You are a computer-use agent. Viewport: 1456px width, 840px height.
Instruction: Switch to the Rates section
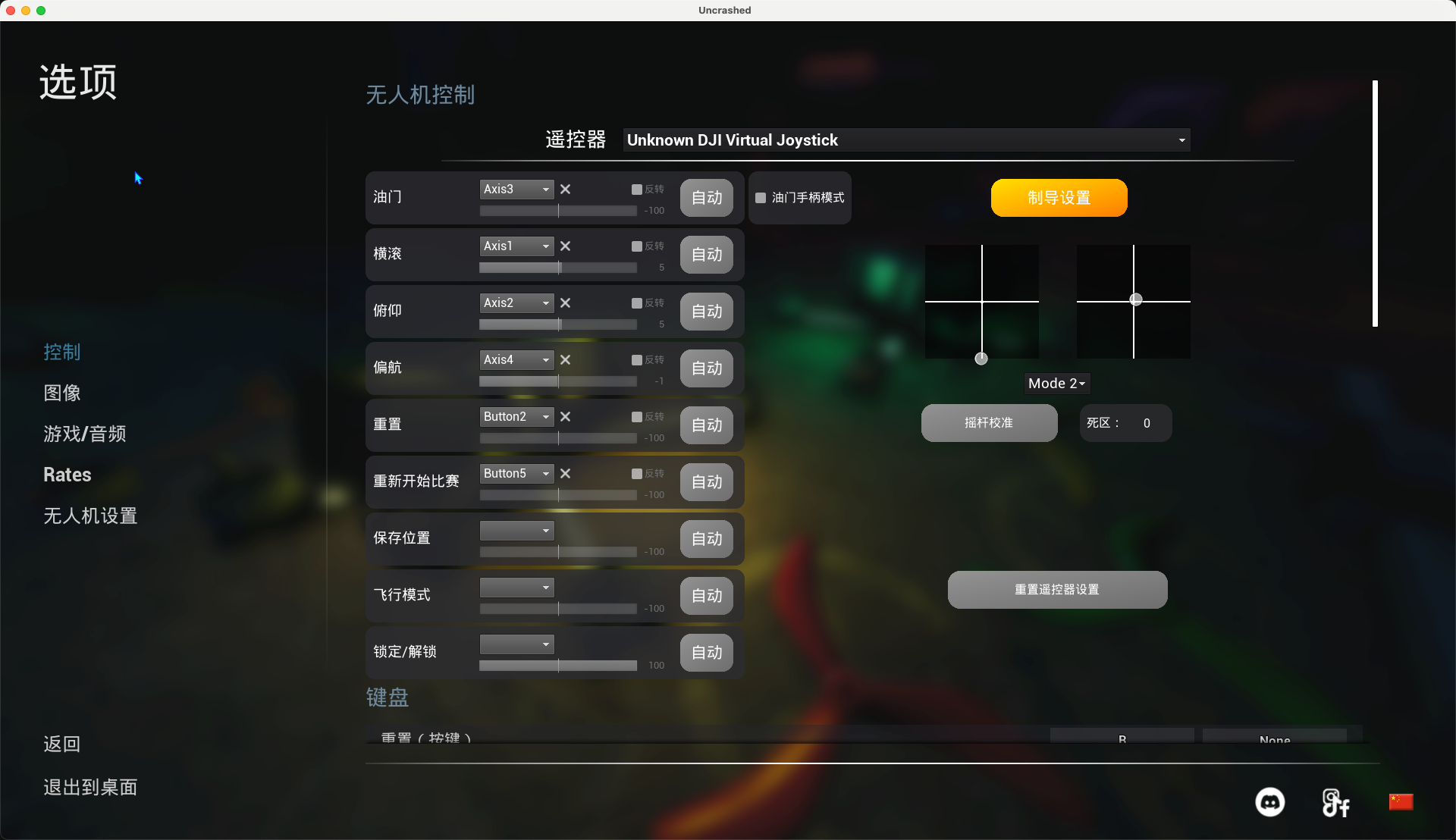[67, 475]
